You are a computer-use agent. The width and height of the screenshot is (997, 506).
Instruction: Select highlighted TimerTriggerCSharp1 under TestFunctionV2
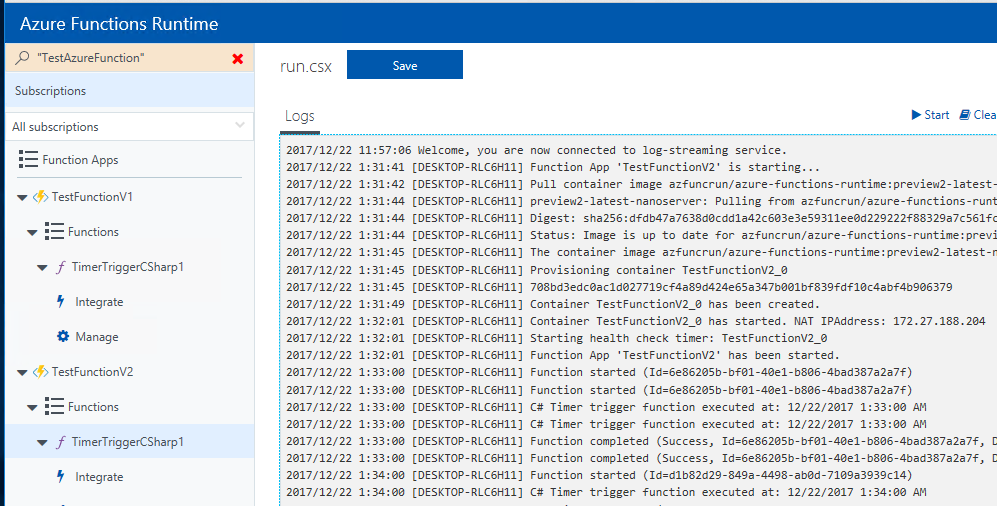[127, 442]
